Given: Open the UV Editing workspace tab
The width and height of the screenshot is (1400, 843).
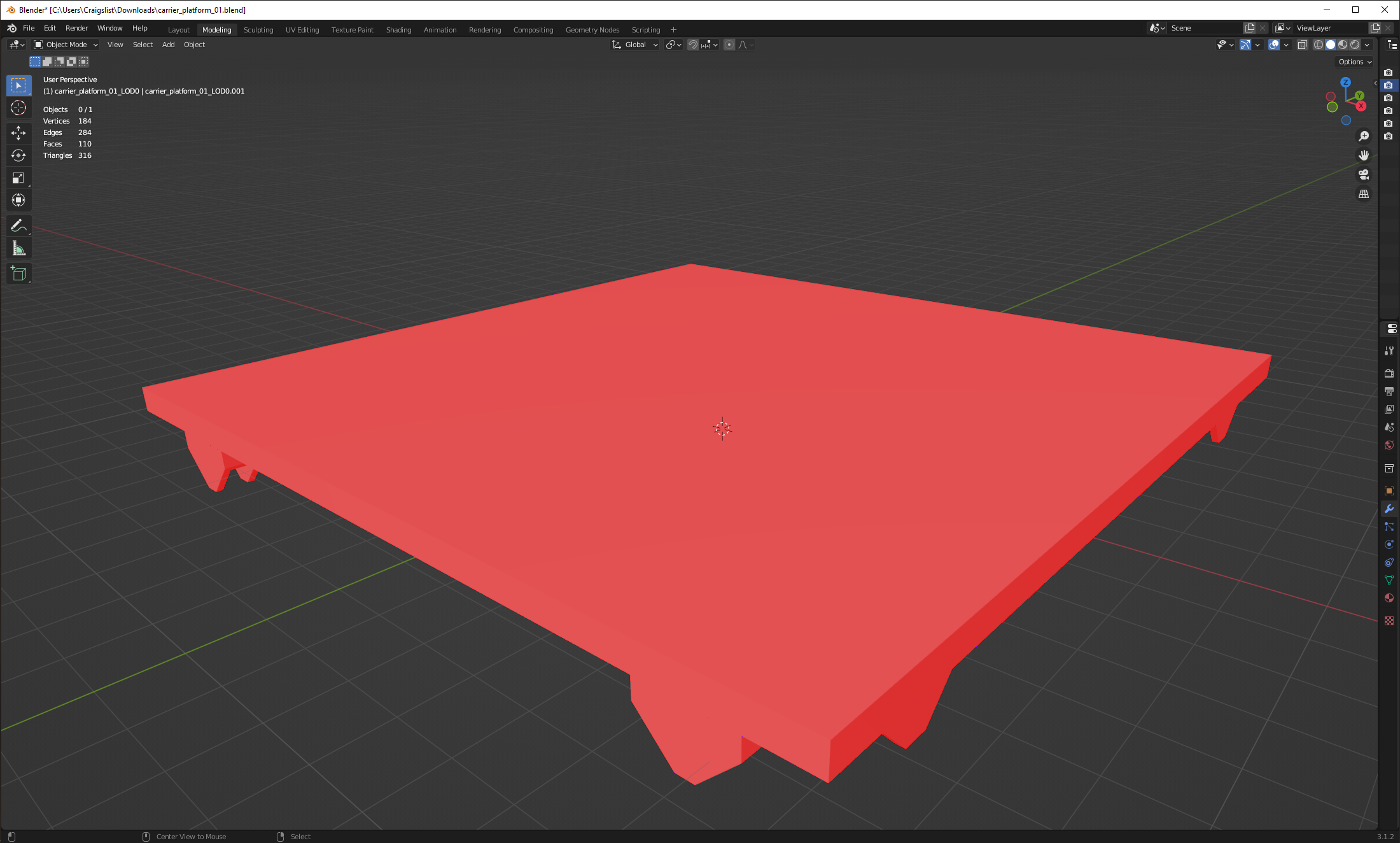Looking at the screenshot, I should point(301,29).
